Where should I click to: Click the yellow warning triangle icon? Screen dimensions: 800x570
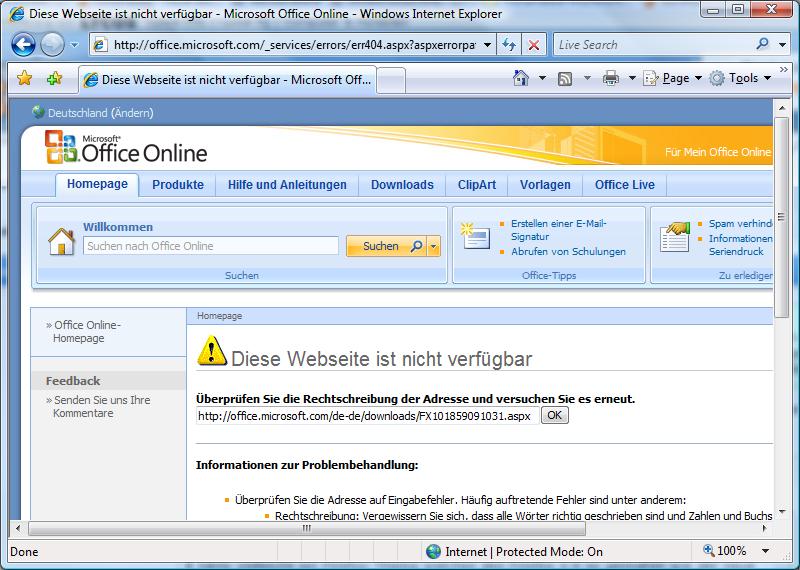tap(211, 351)
